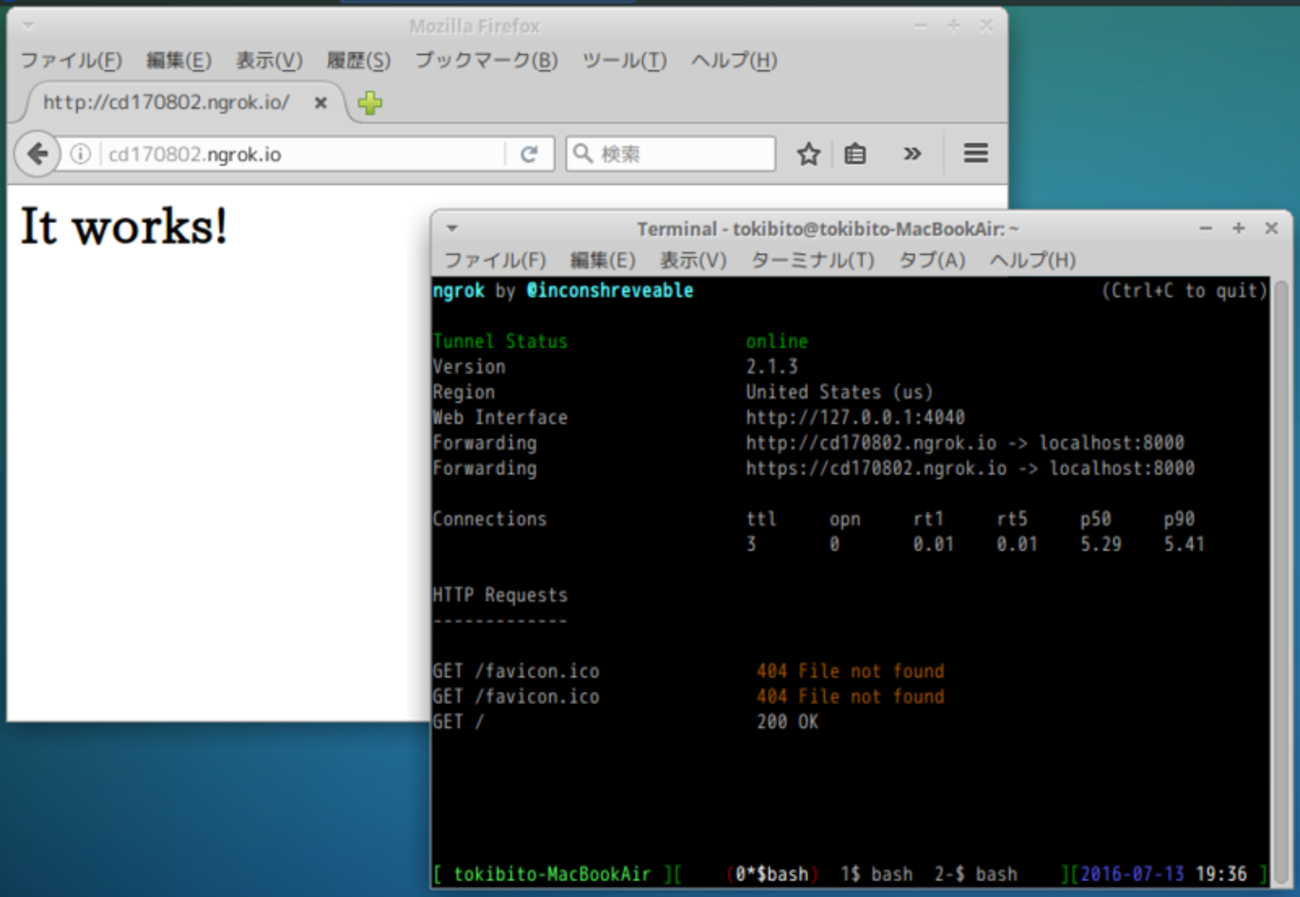The width and height of the screenshot is (1300, 897).
Task: Open the ツール(T) menu in Firefox
Action: [x=624, y=61]
